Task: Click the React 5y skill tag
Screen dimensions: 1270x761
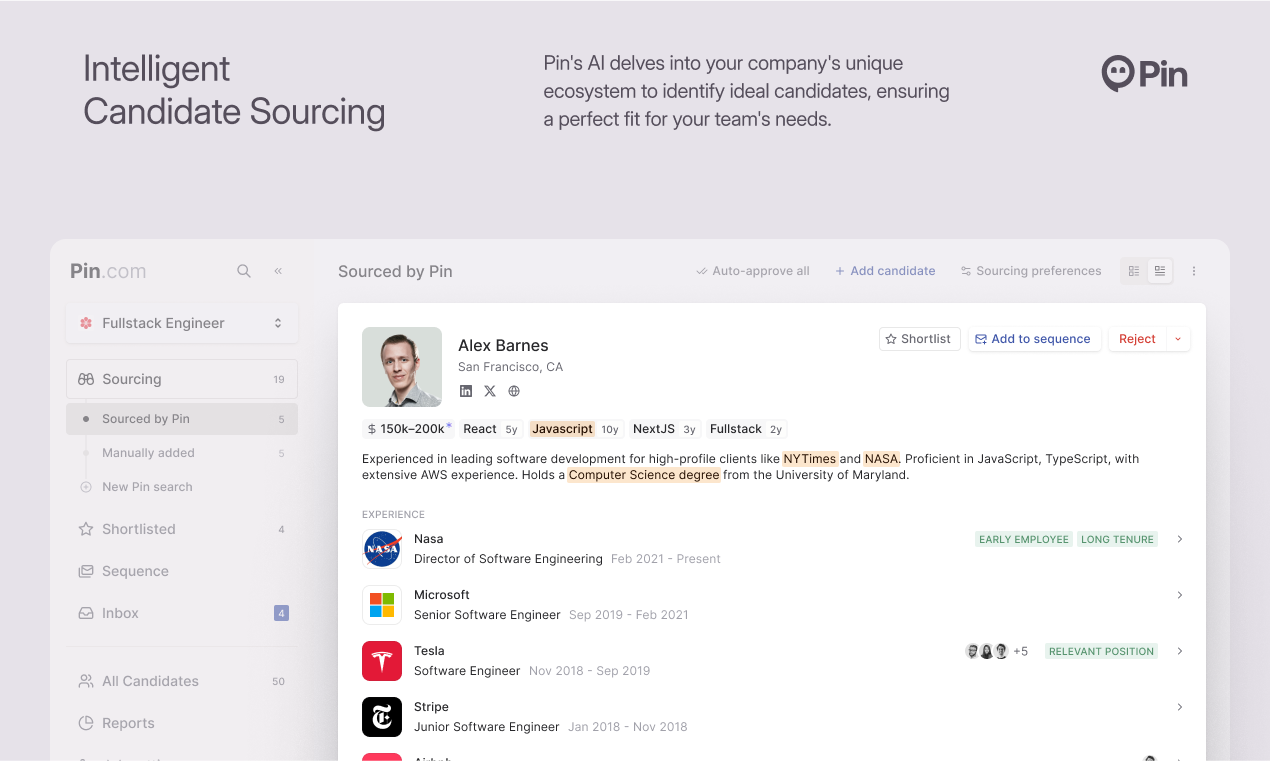Action: click(x=491, y=429)
